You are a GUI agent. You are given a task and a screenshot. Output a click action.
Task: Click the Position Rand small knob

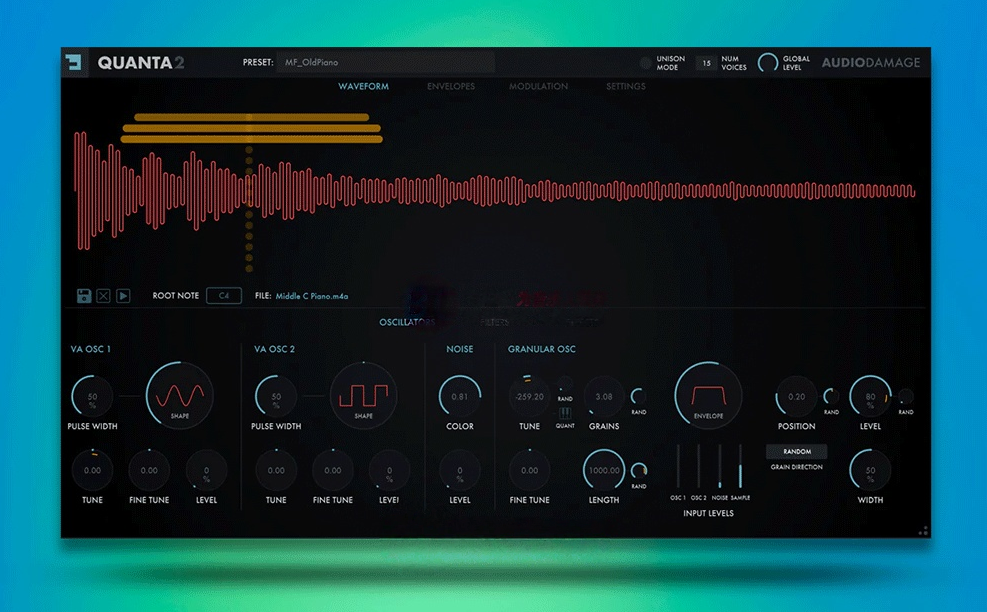(x=832, y=396)
